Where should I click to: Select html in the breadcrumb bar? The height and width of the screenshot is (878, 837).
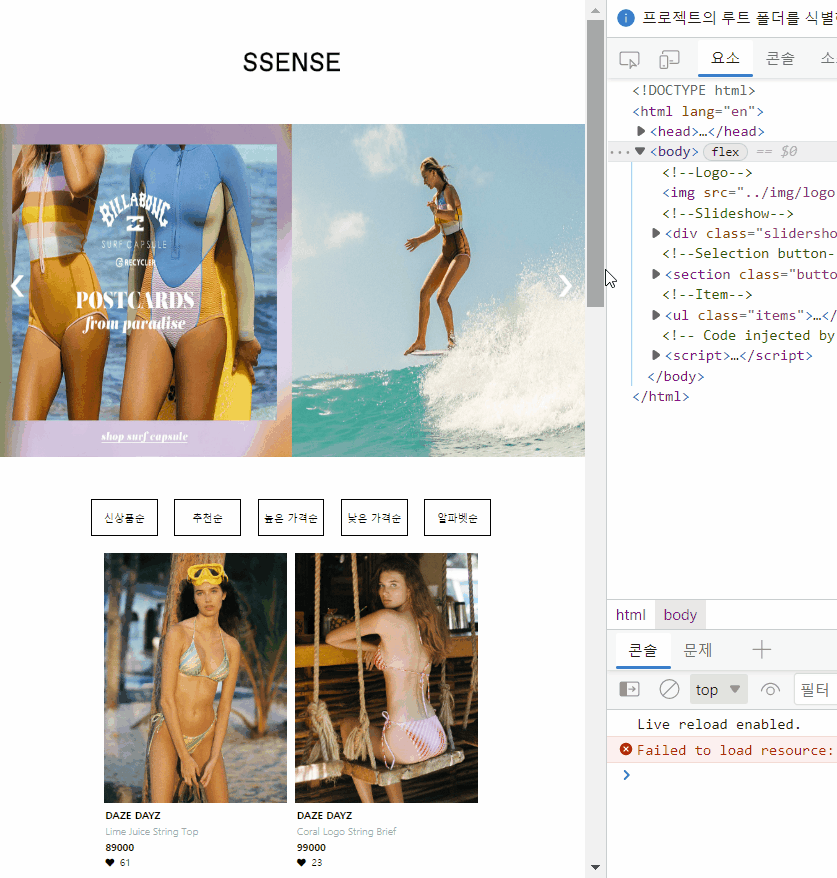pyautogui.click(x=630, y=615)
